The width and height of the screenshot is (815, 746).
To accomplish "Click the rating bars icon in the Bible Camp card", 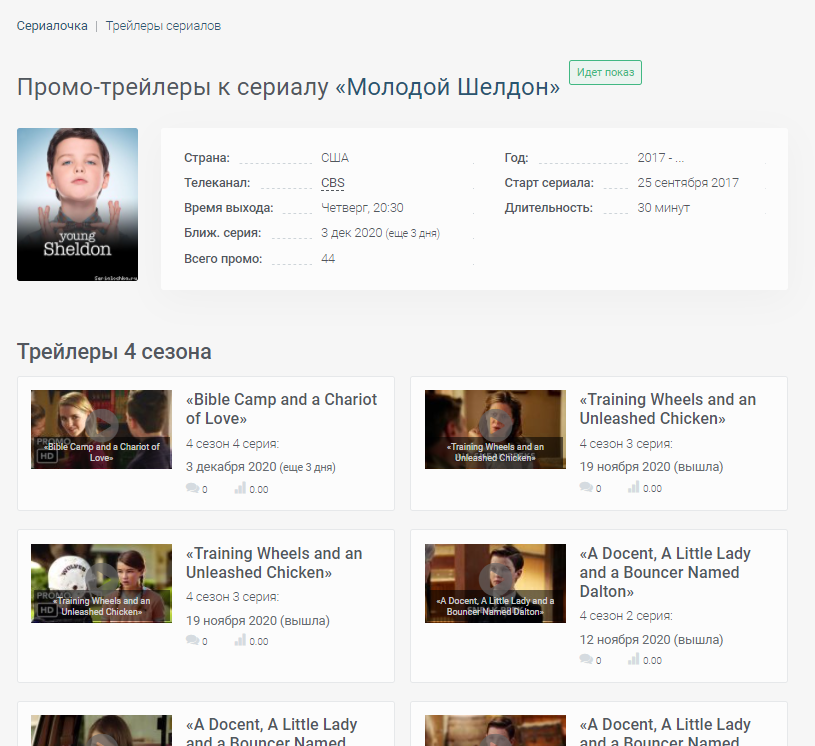I will (240, 488).
